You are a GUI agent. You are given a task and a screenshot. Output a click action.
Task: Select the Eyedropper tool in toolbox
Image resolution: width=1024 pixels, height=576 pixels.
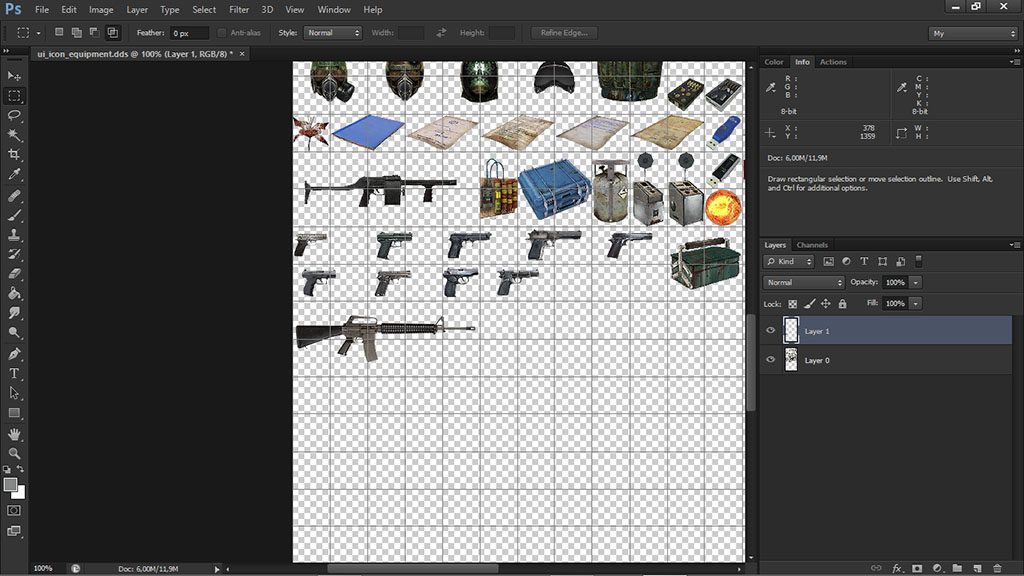click(14, 174)
